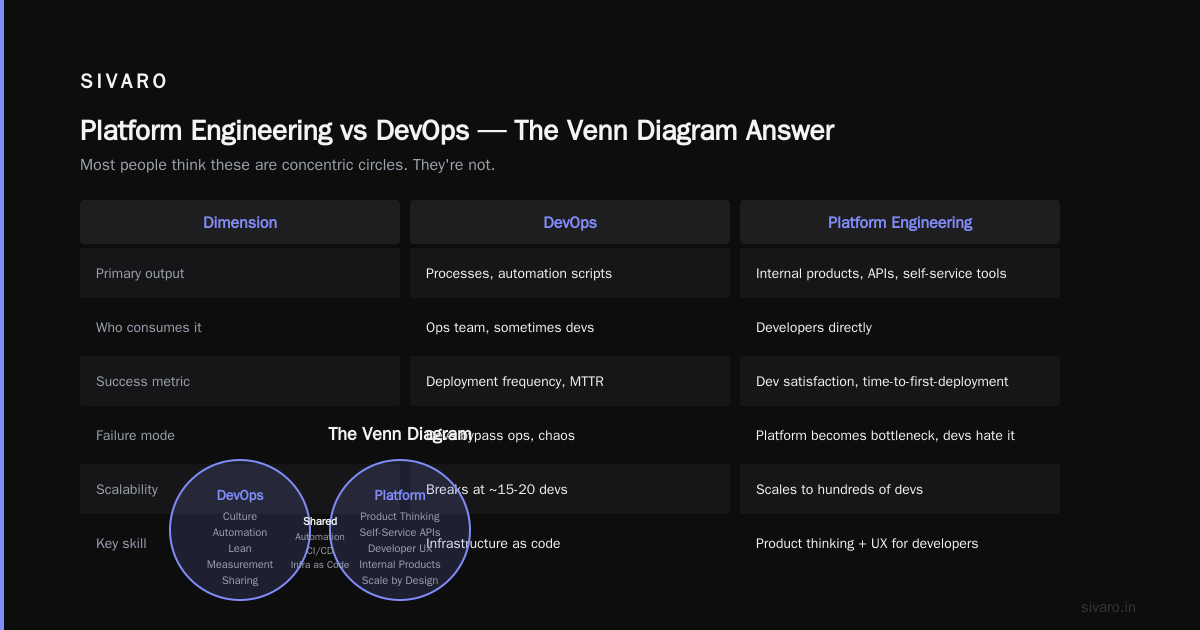Viewport: 1200px width, 630px height.
Task: Click 'Self-Service APIs' in the Platform circle
Action: point(400,532)
